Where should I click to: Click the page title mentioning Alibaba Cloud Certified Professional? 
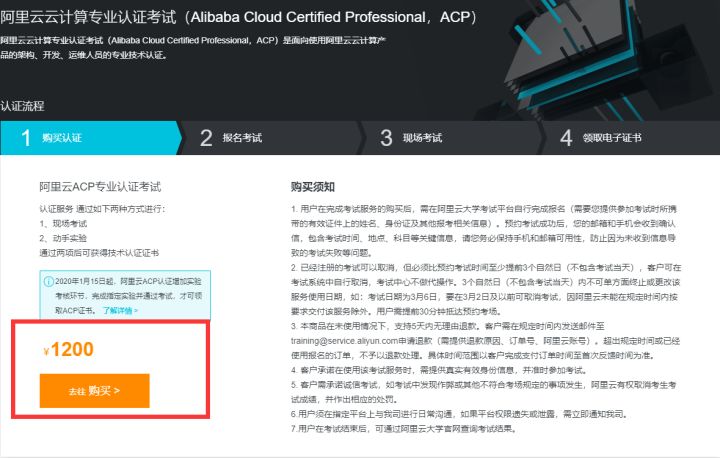[239, 17]
